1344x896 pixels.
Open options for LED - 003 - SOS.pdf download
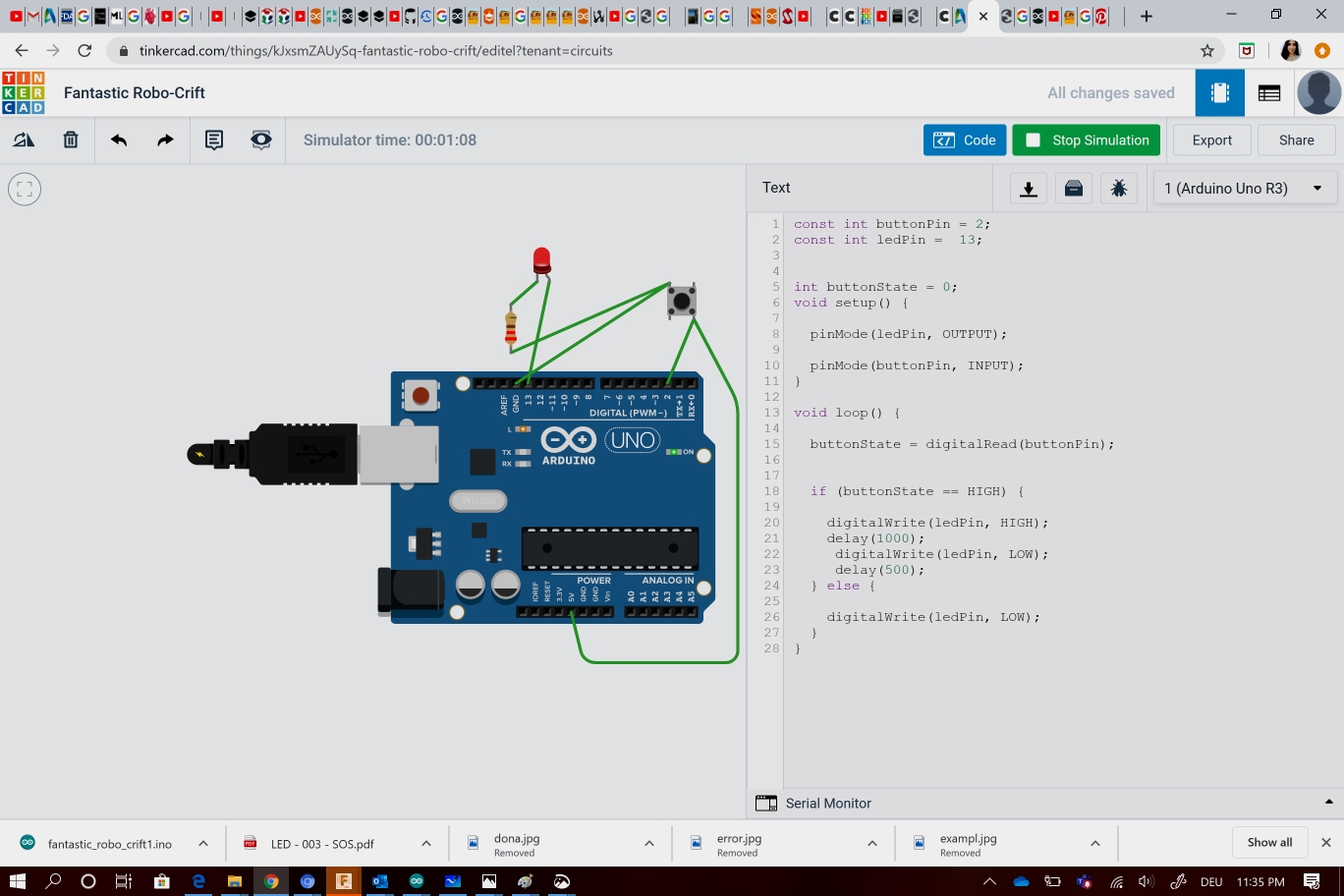[x=425, y=843]
